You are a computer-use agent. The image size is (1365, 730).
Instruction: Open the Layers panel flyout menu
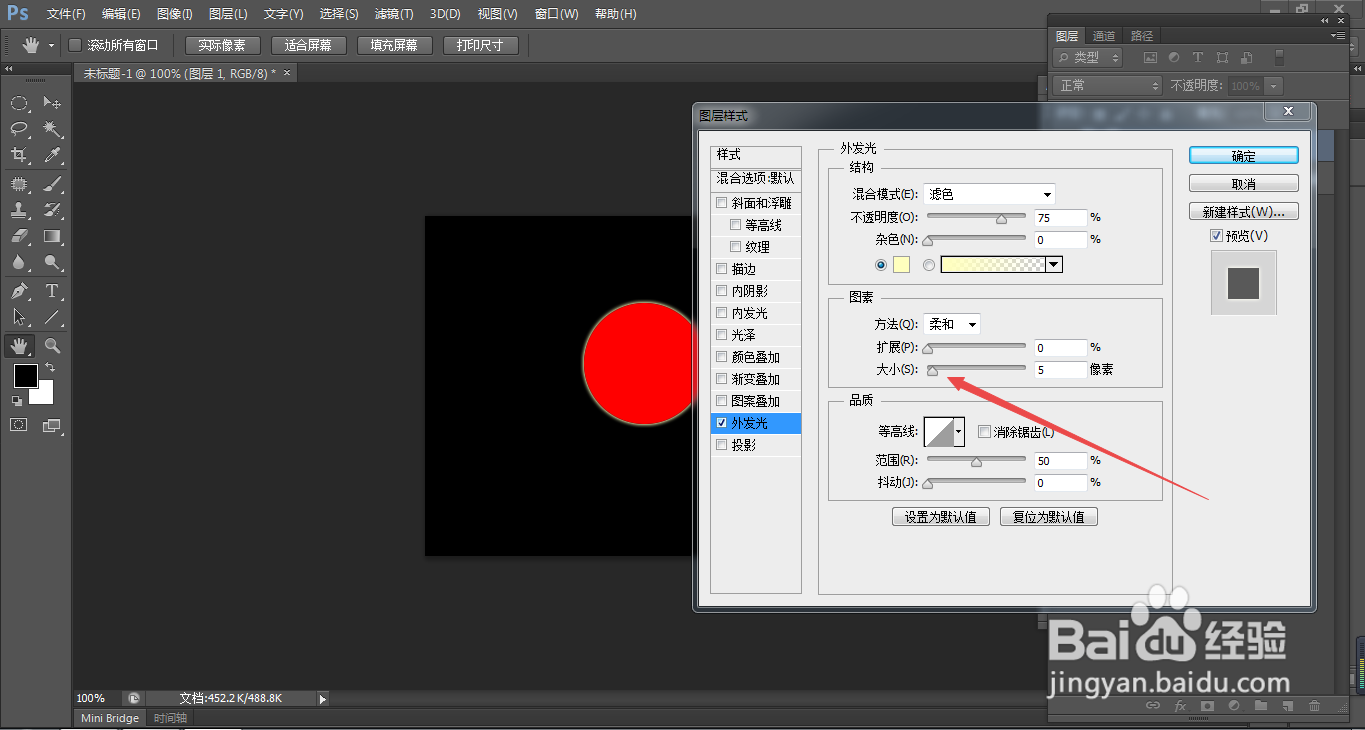tap(1339, 35)
